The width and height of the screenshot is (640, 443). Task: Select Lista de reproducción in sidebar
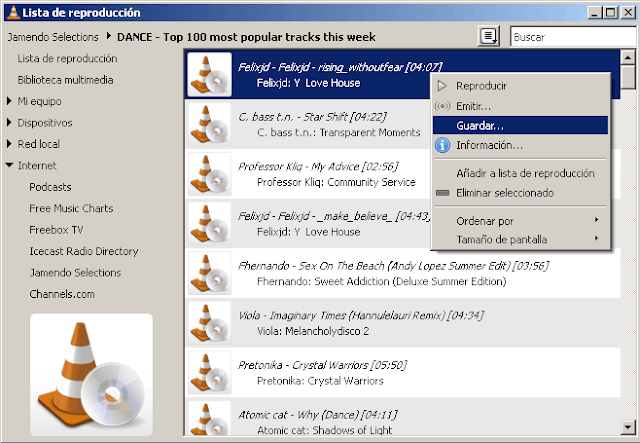(x=67, y=58)
